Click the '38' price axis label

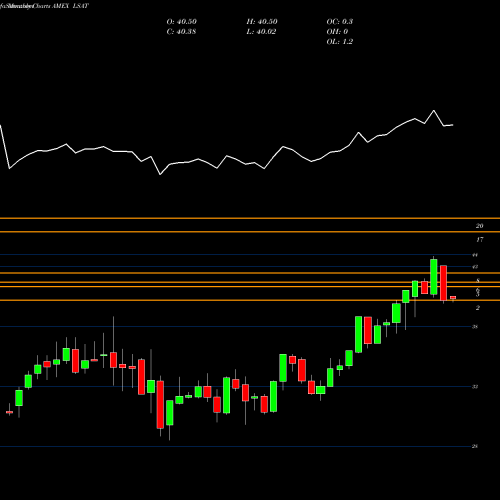475,327
